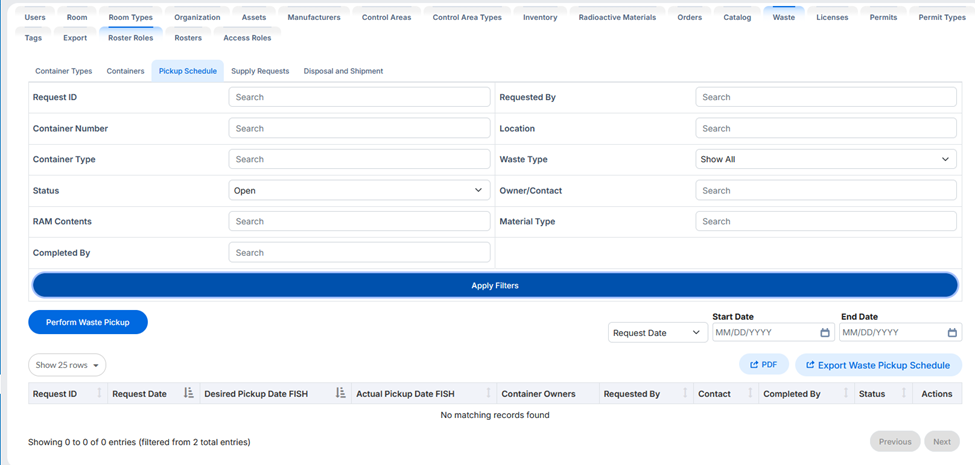Click the Actions column header

coord(936,394)
